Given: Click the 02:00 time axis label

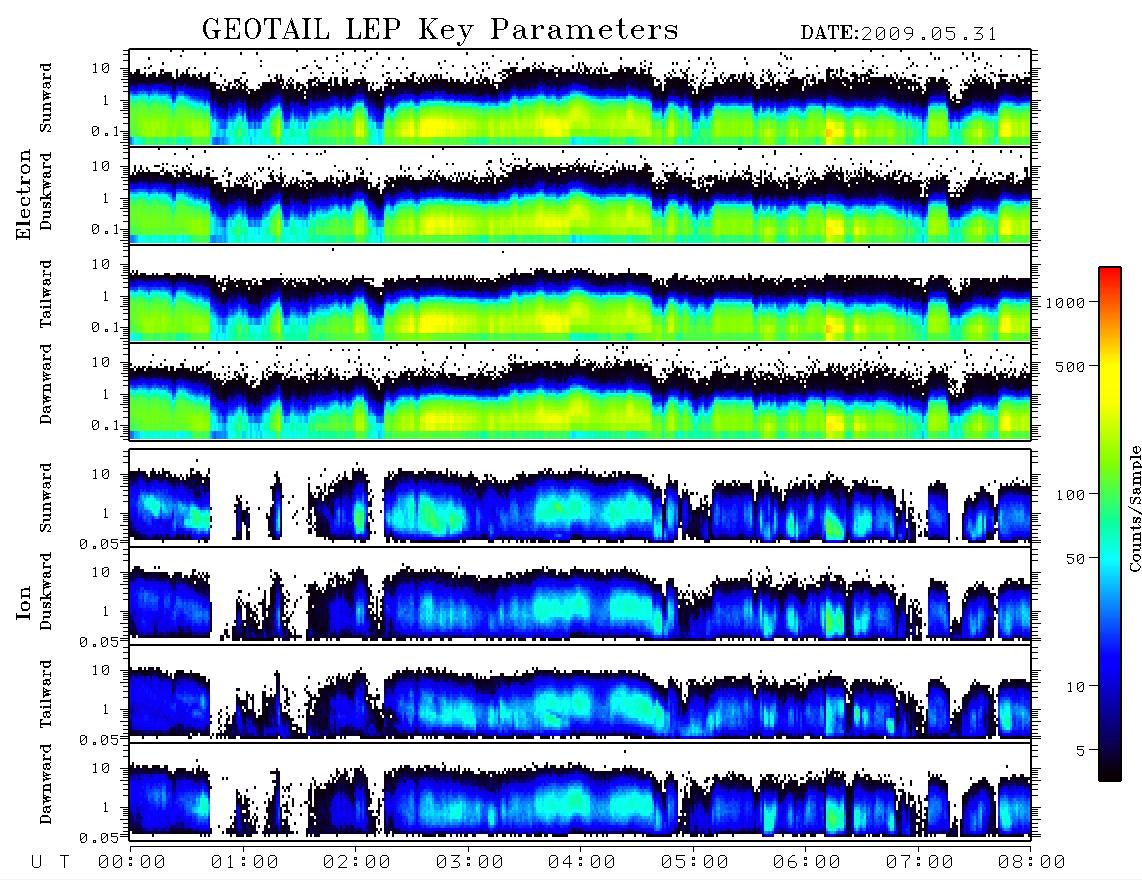Looking at the screenshot, I should [x=357, y=862].
